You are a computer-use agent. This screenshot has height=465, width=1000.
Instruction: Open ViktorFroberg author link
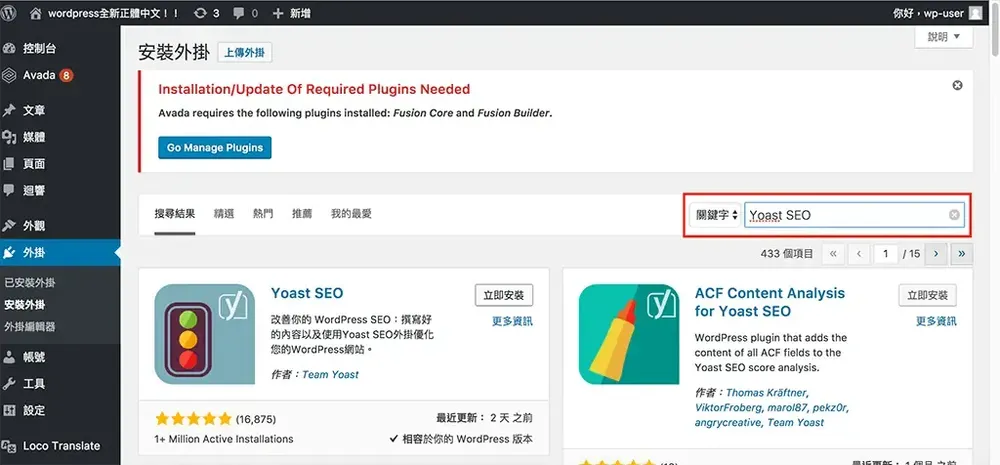(728, 407)
